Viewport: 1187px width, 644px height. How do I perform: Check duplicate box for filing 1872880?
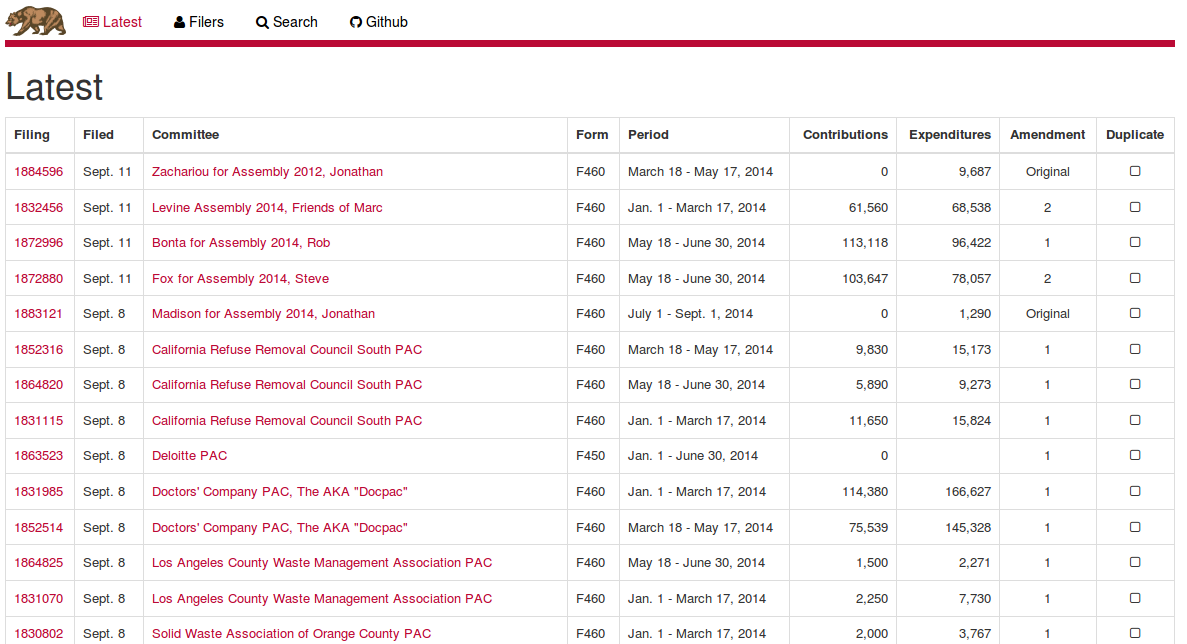click(x=1135, y=278)
